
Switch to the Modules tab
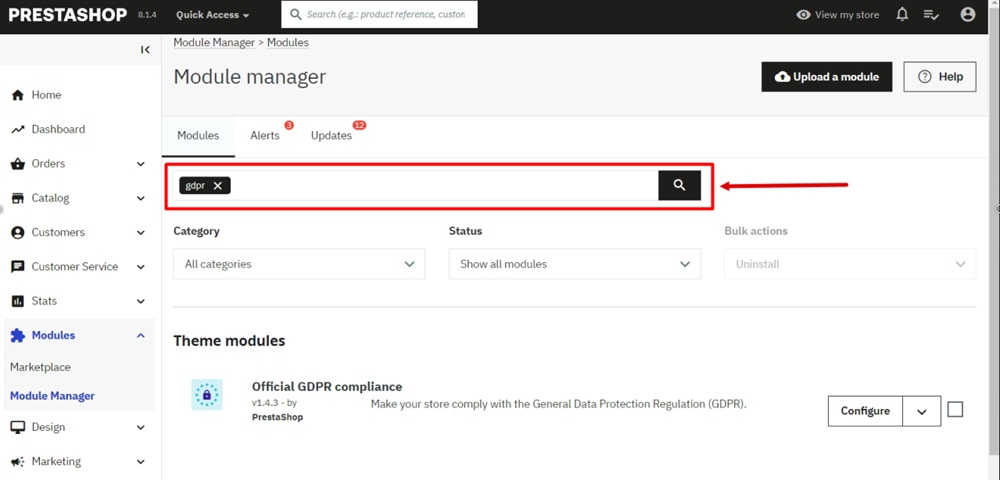pos(198,136)
